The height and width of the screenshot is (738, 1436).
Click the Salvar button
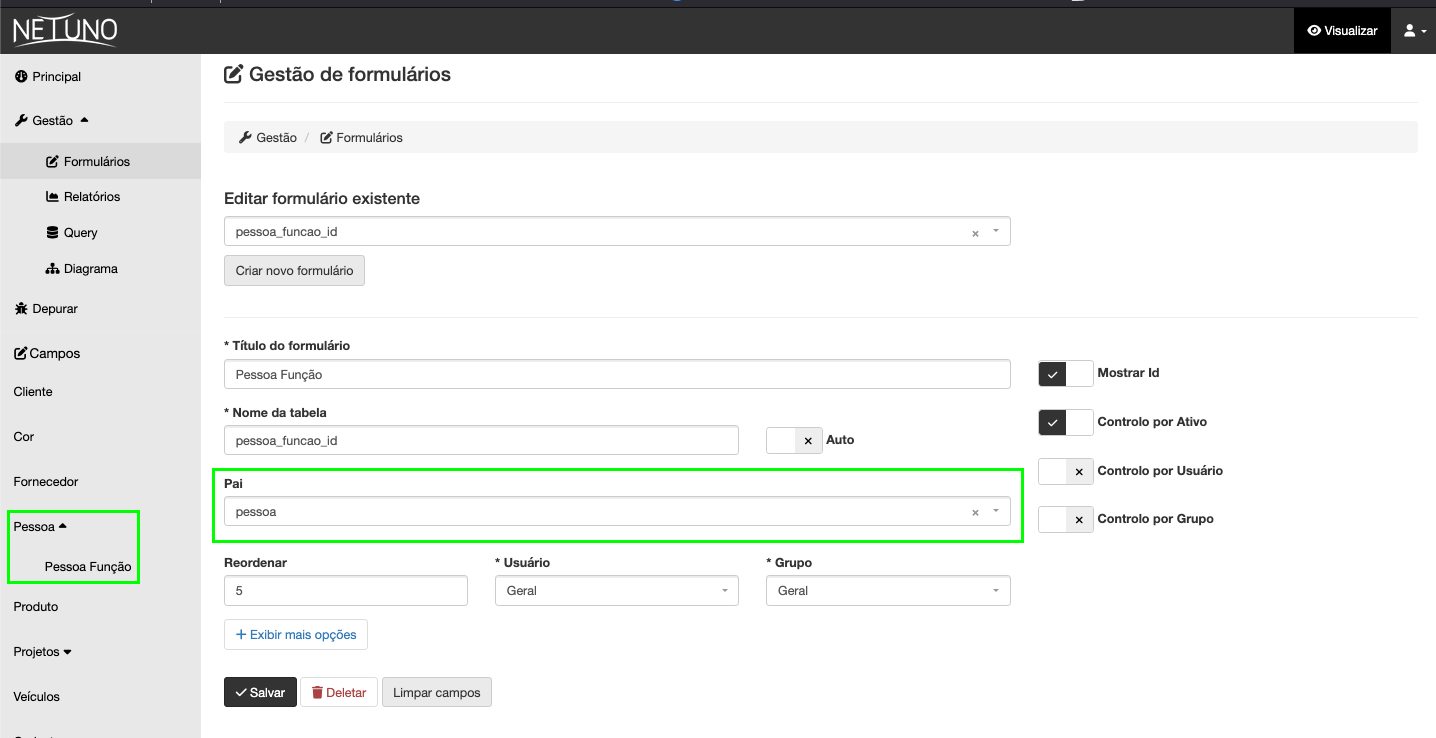pos(260,693)
